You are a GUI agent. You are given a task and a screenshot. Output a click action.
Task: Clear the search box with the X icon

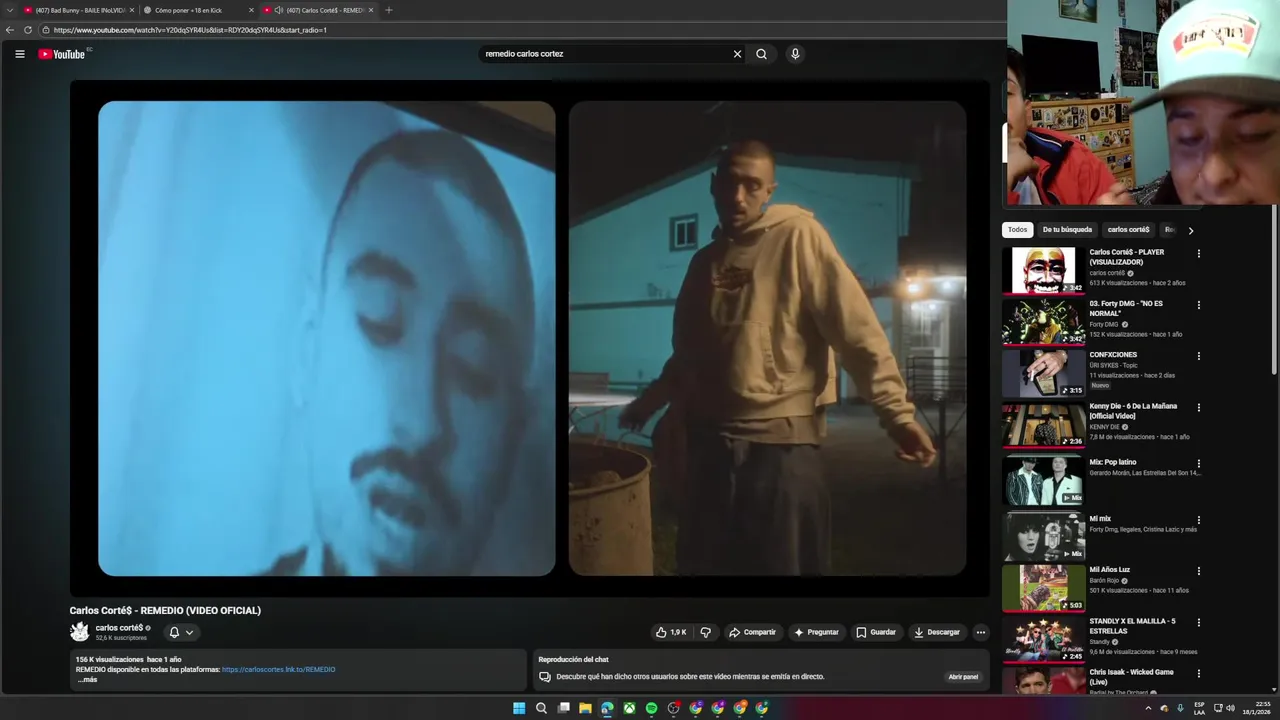pyautogui.click(x=737, y=54)
